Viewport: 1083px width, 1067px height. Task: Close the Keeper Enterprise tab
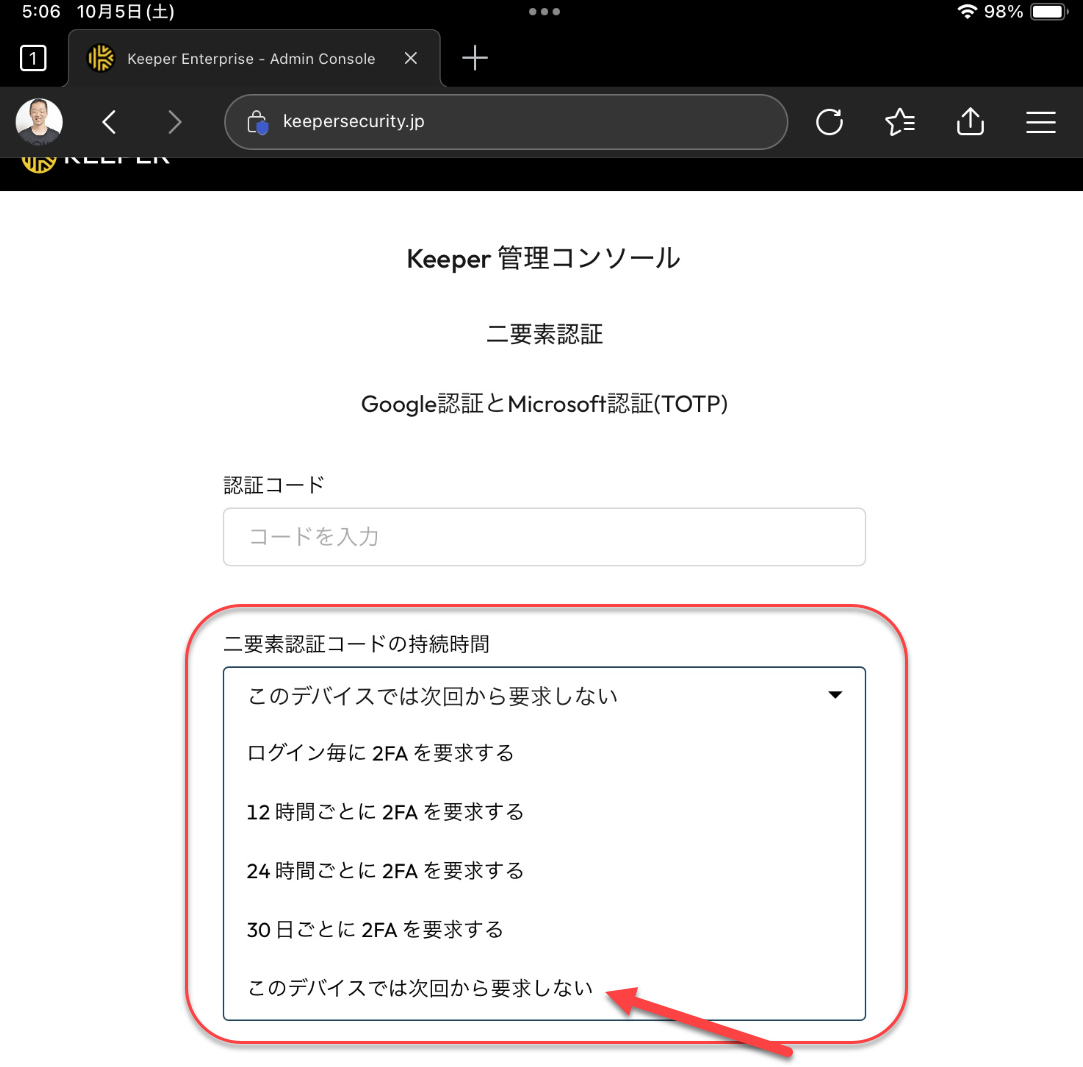pyautogui.click(x=411, y=58)
